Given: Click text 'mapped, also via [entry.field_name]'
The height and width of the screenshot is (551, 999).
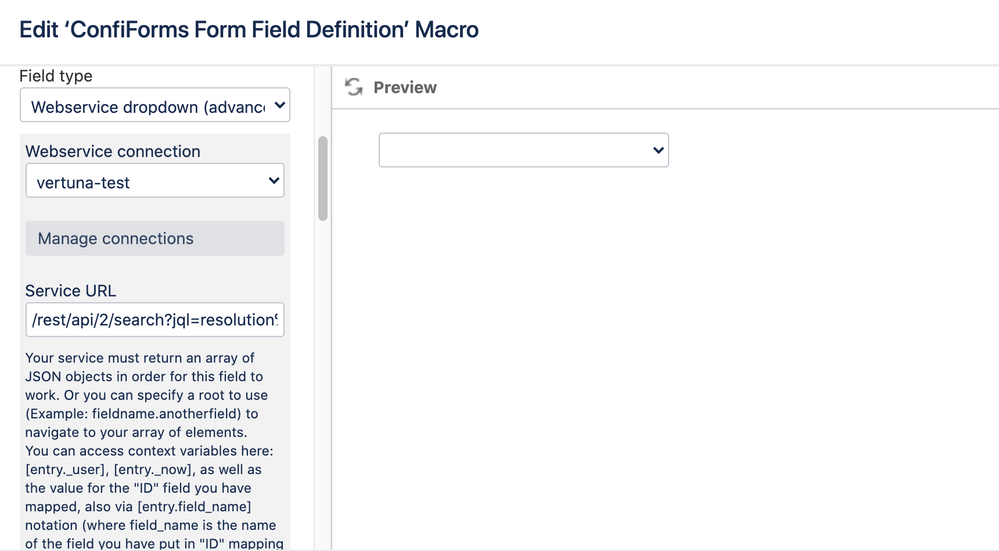Looking at the screenshot, I should (138, 506).
